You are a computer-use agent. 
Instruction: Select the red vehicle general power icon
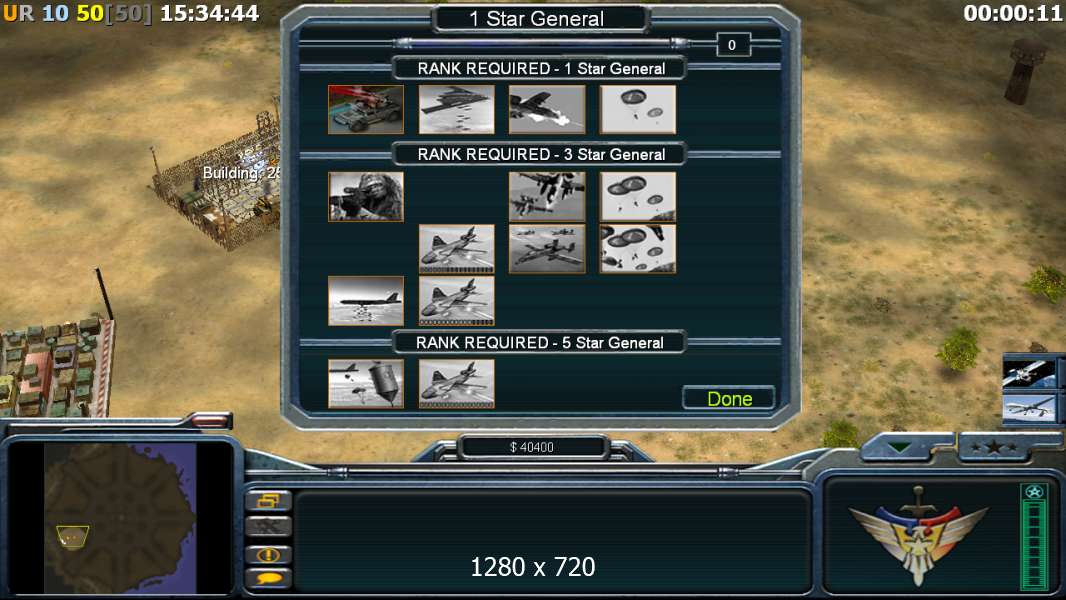(366, 109)
